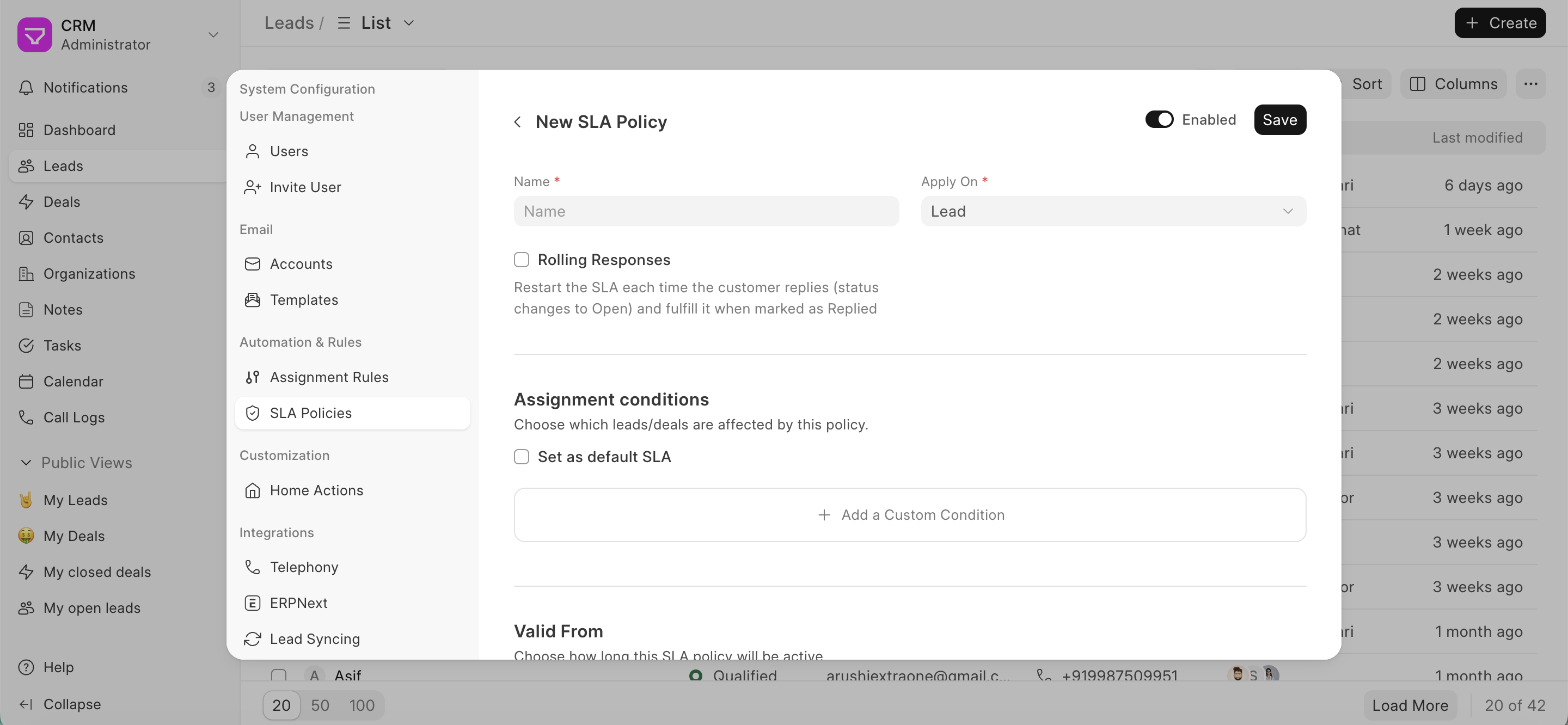Check Set as default SLA

[521, 457]
